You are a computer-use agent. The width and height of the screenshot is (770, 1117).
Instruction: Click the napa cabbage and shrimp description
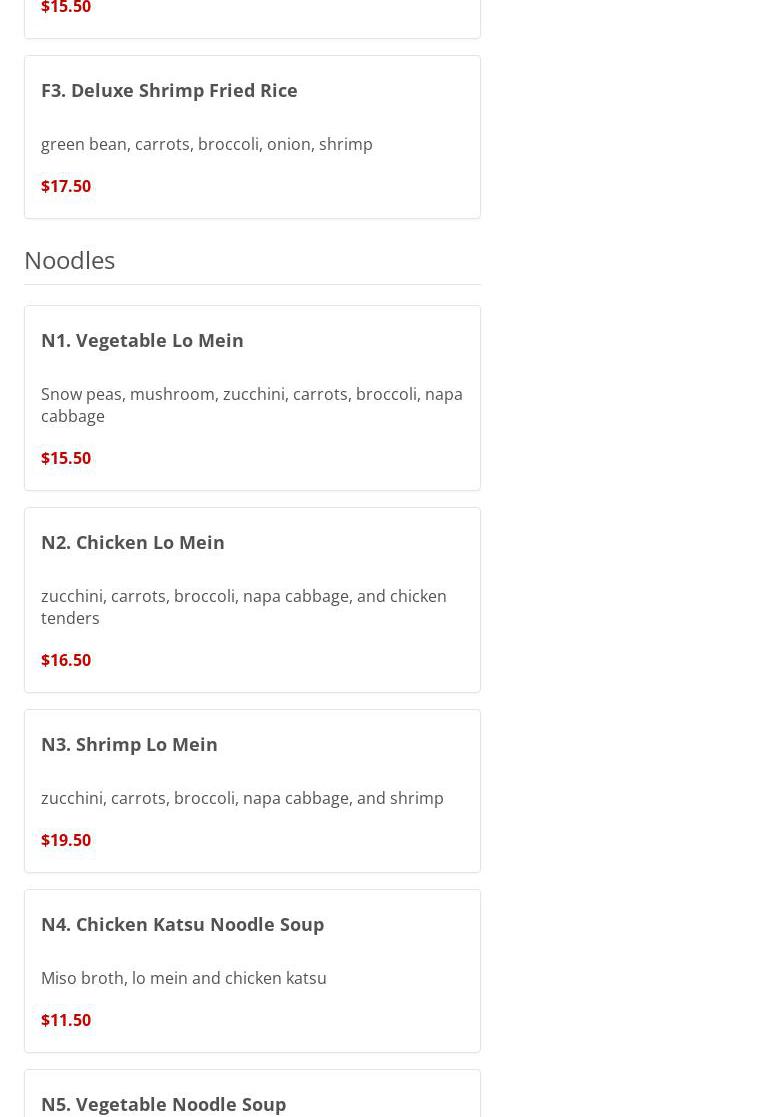click(242, 798)
